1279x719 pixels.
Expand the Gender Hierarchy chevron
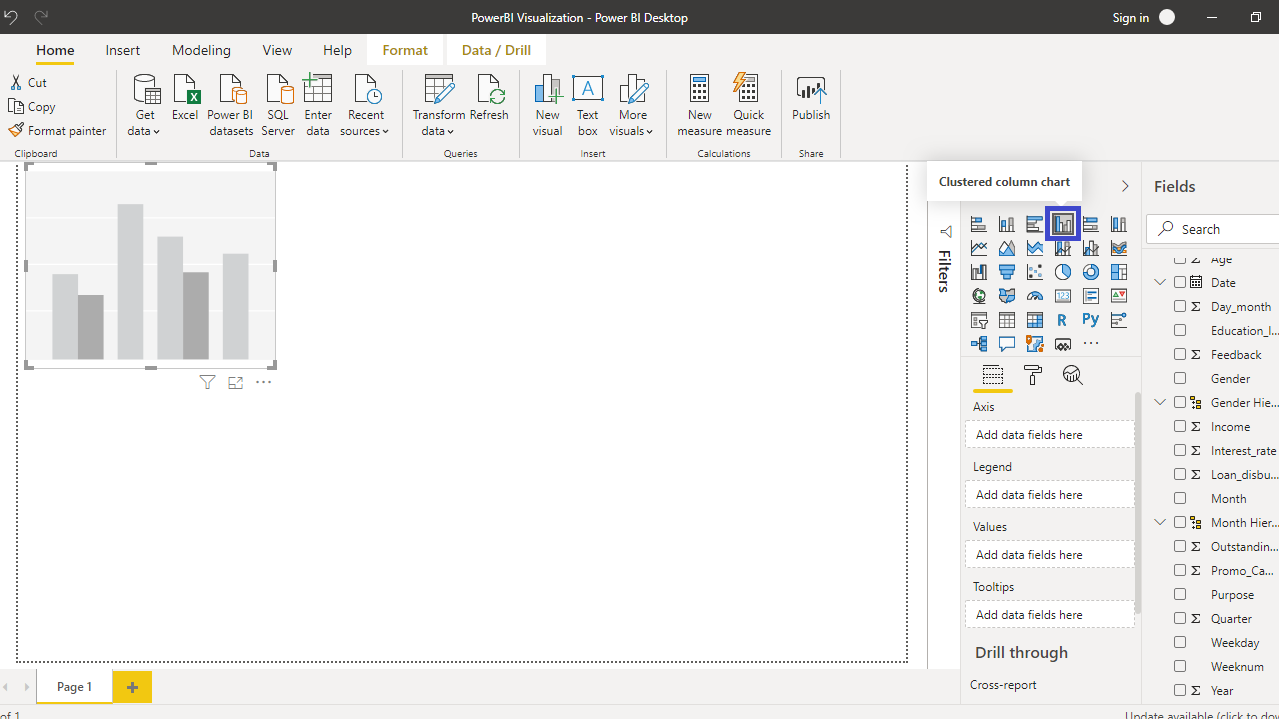[1161, 402]
